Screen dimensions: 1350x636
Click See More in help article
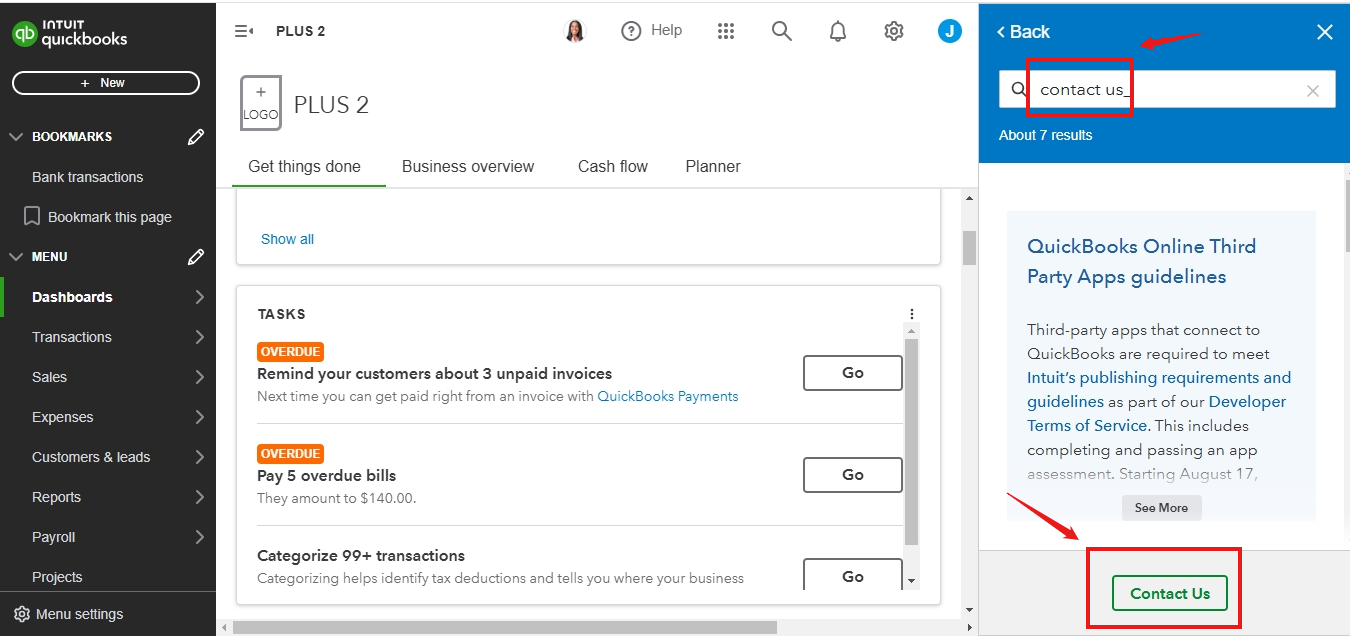(1161, 508)
